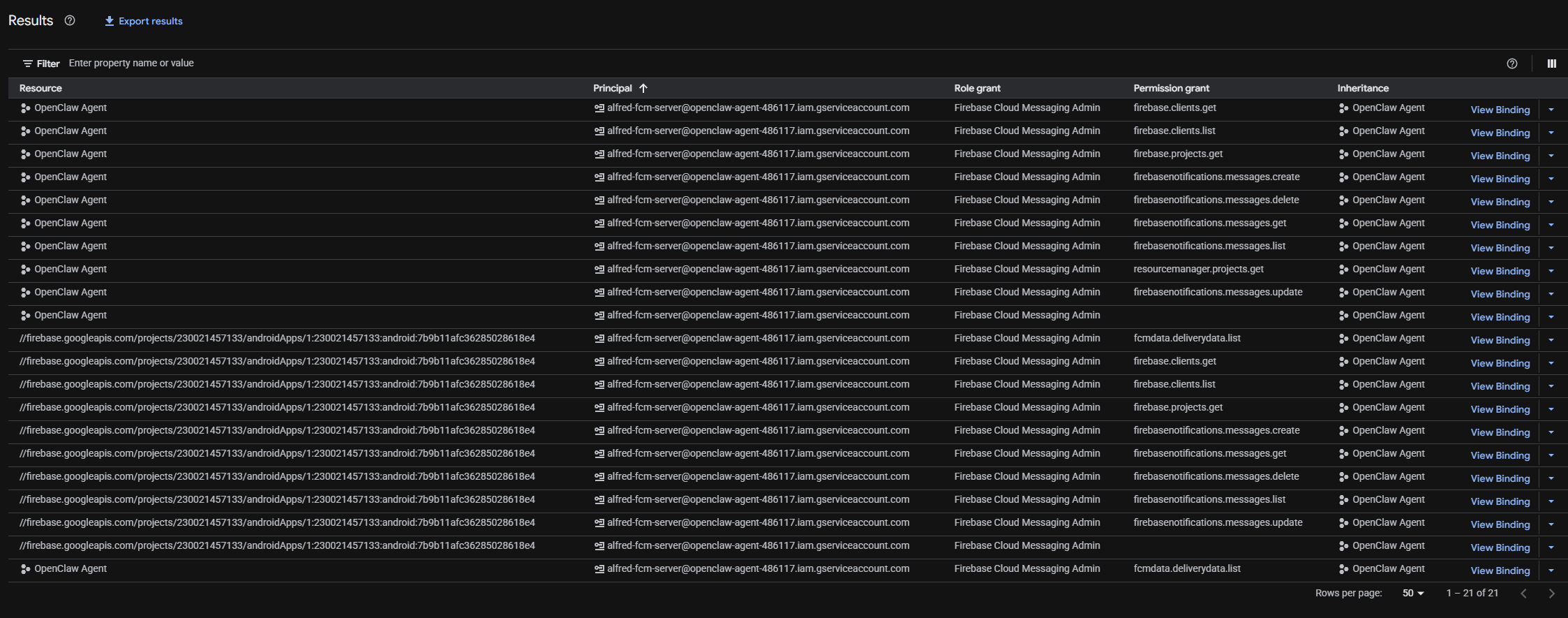Click the Filter funnel icon
1568x618 pixels.
coord(28,64)
